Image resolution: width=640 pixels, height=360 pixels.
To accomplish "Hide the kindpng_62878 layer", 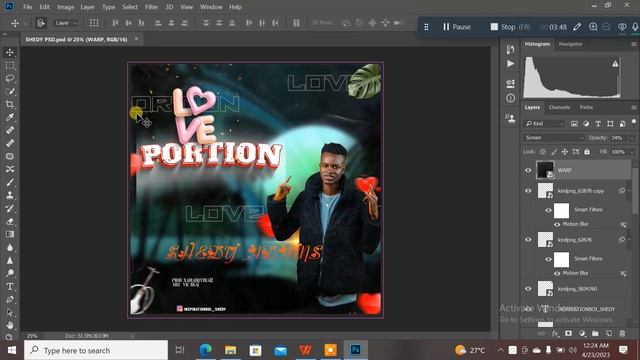I will click(528, 240).
